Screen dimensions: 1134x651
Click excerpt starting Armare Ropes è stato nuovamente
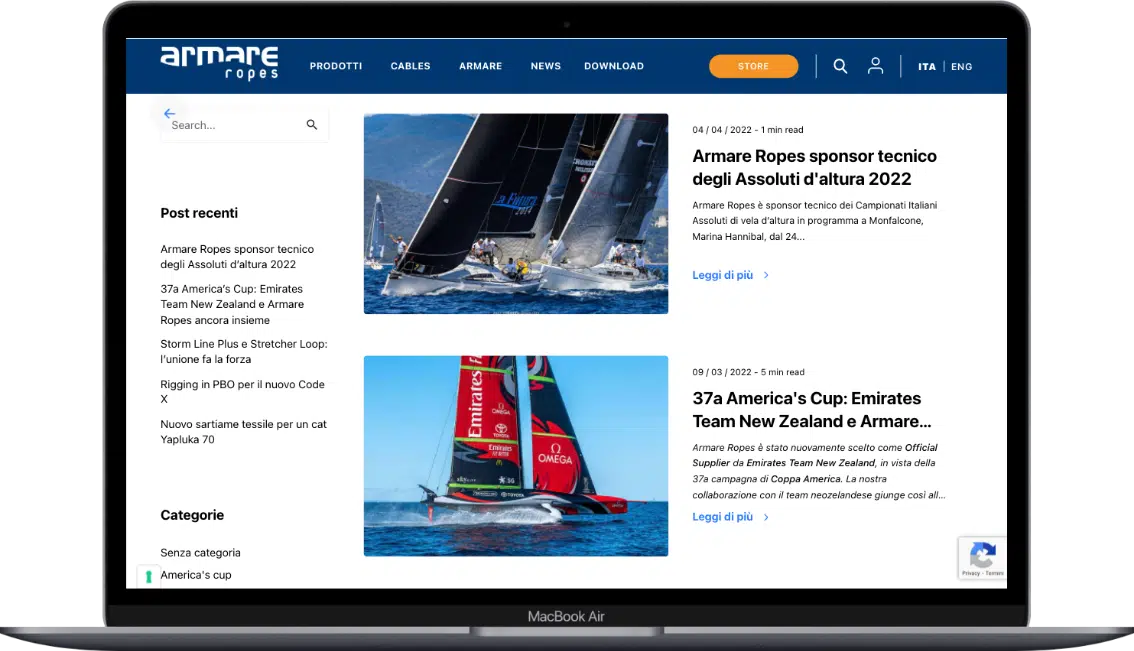819,471
